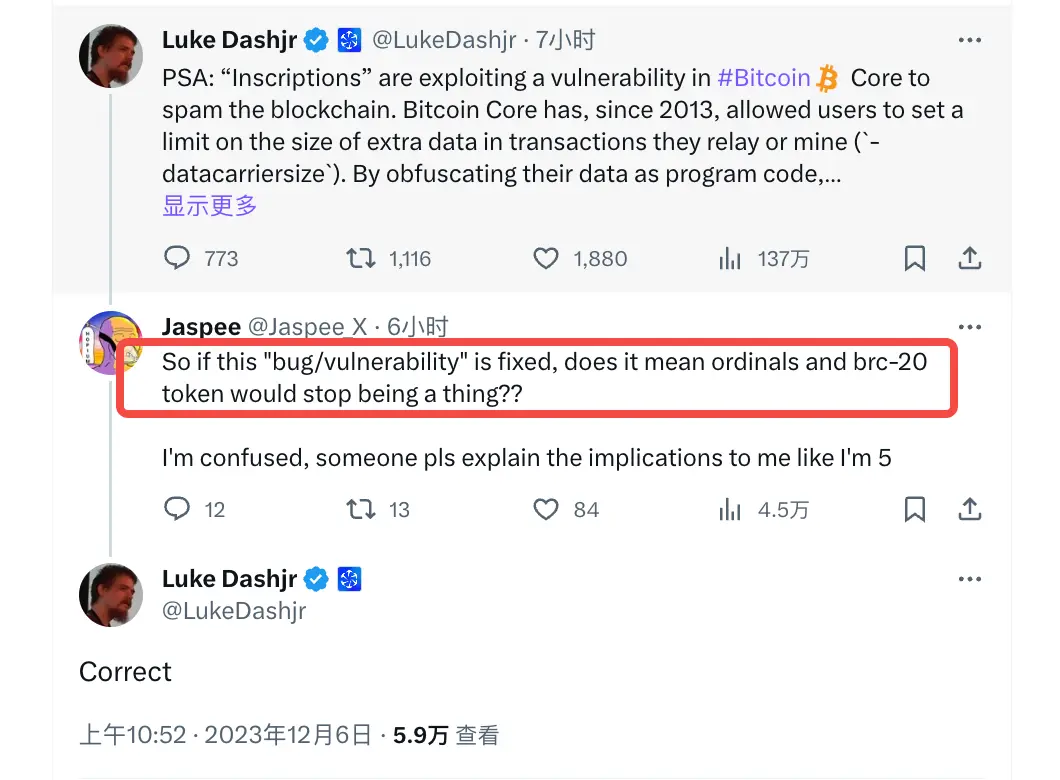Click reply icon on Luke Dashjr's PSA tweet

(177, 259)
